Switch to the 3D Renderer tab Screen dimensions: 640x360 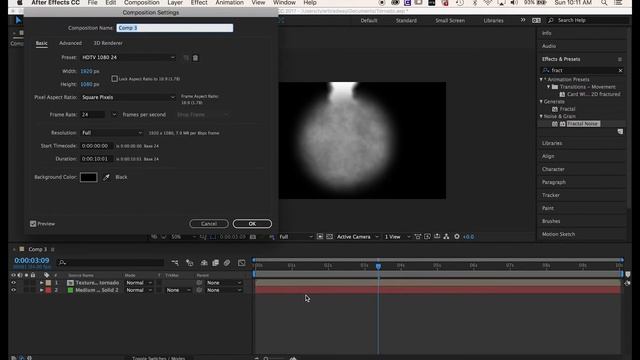(x=108, y=43)
